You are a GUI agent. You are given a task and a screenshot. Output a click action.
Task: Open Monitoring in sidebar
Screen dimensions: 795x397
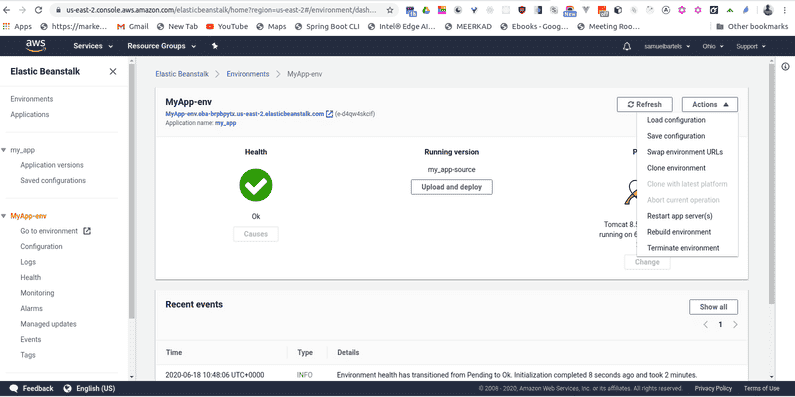click(x=37, y=293)
